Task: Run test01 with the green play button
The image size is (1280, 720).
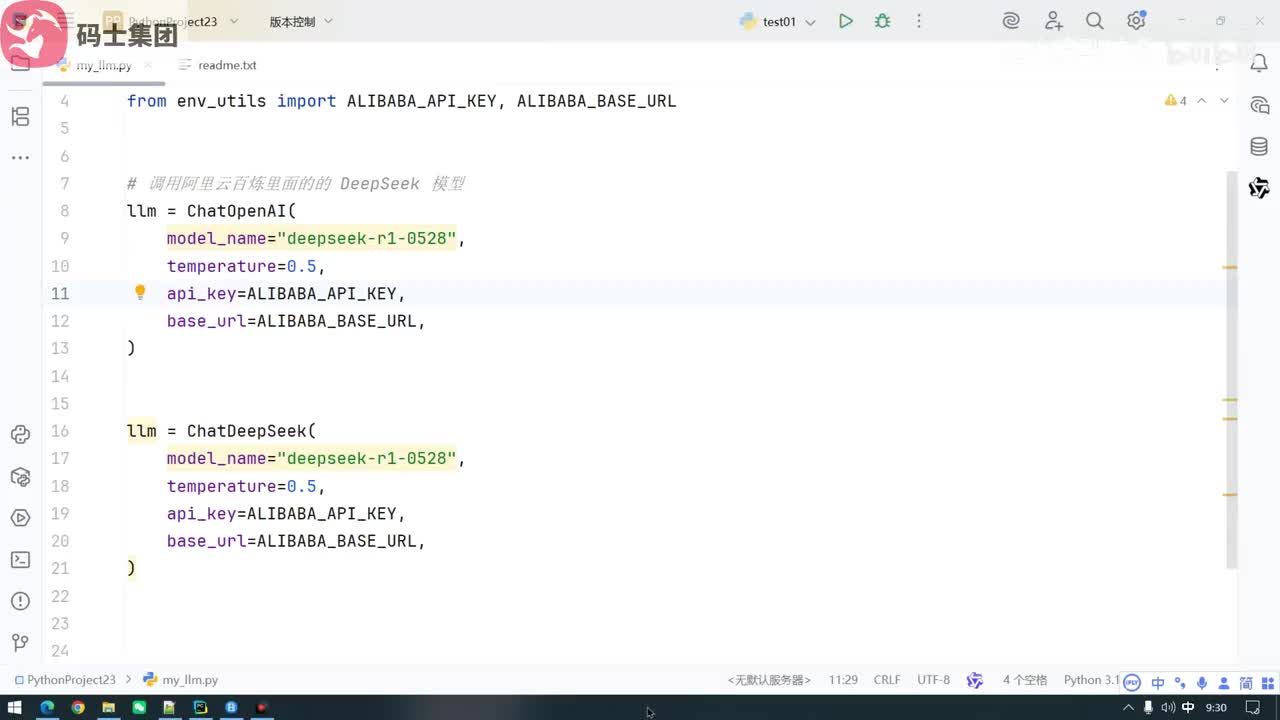Action: pyautogui.click(x=846, y=21)
